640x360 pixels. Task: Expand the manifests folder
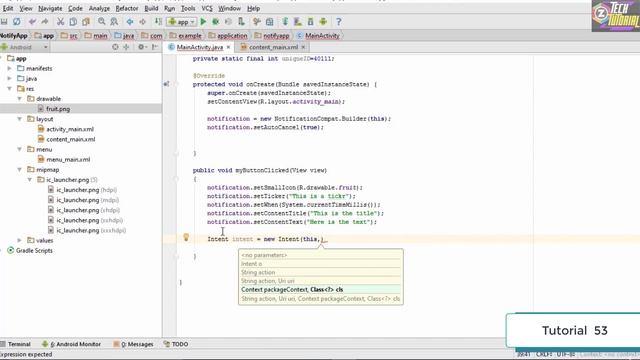[9, 68]
